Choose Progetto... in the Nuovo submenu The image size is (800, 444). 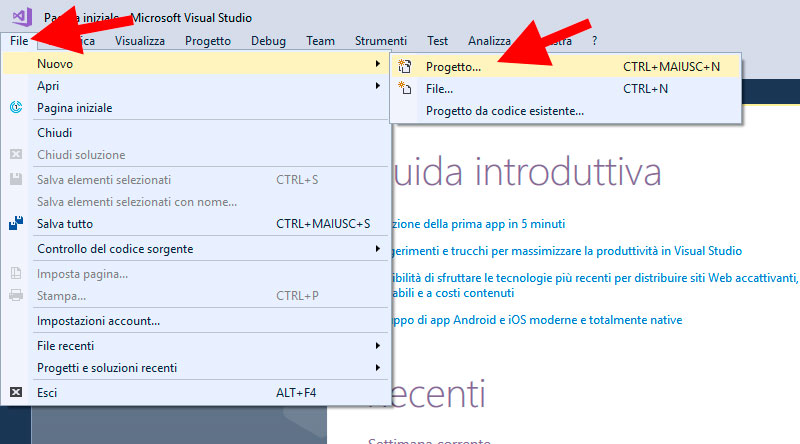(565, 66)
